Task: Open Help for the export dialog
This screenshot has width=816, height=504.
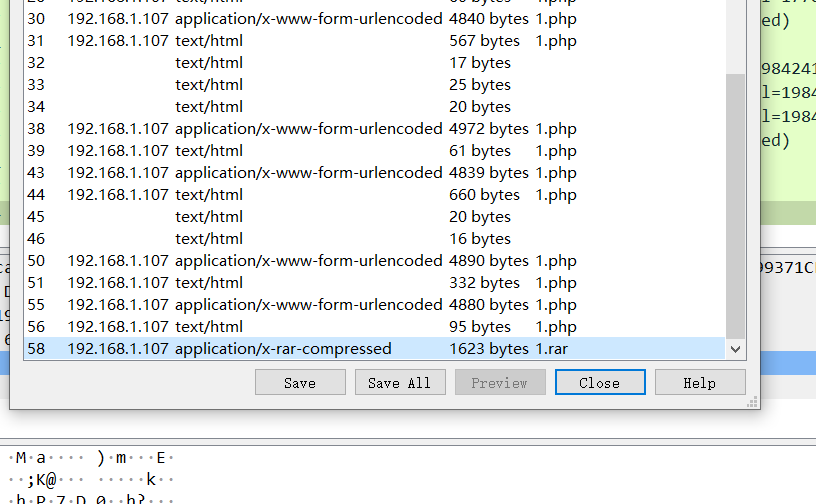Action: coord(700,383)
